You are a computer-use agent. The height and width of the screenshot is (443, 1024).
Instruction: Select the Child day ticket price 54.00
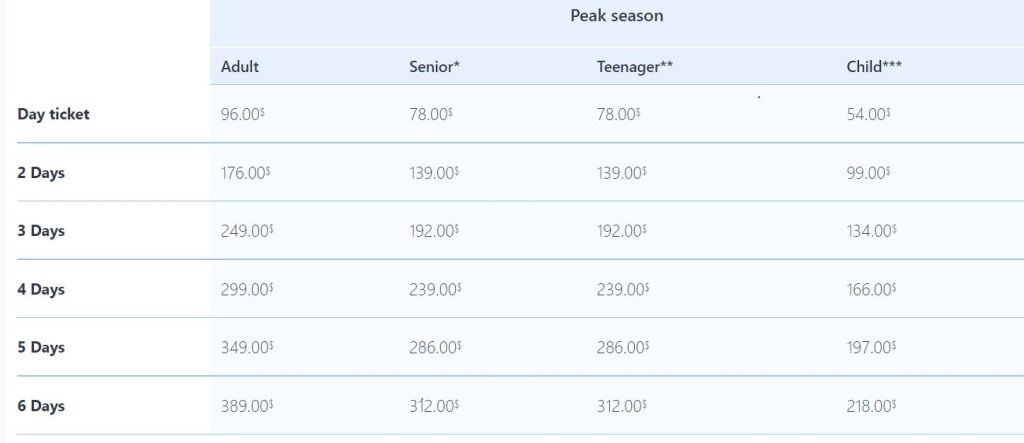pos(868,114)
